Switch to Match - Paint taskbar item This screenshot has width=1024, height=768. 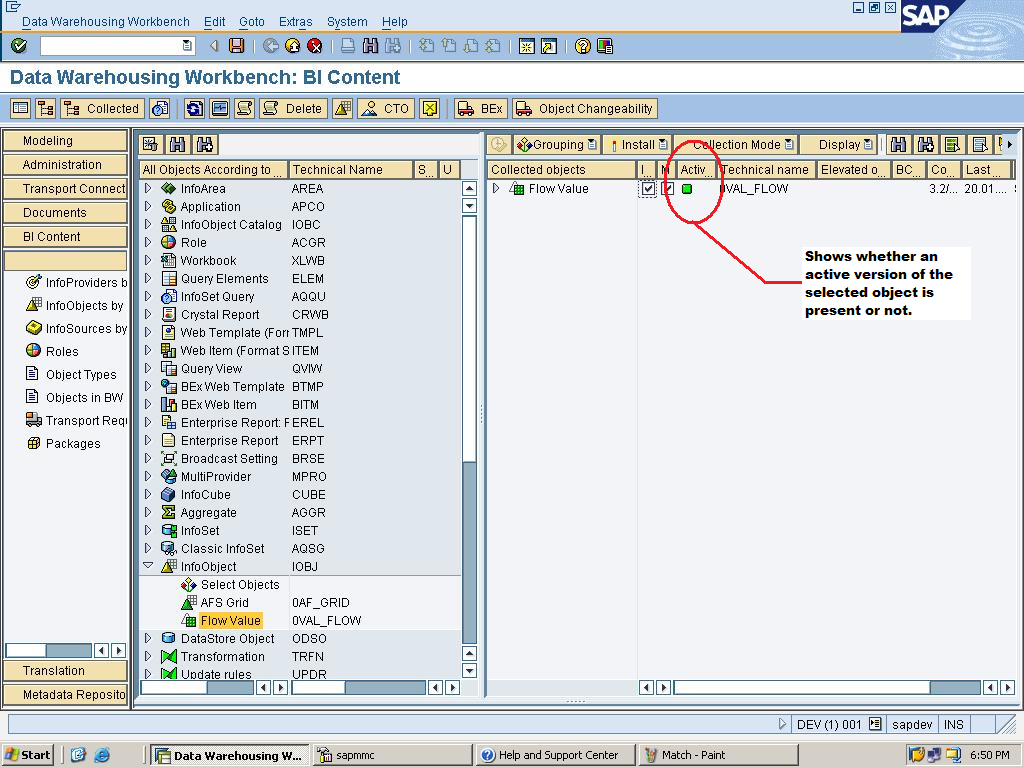(718, 755)
